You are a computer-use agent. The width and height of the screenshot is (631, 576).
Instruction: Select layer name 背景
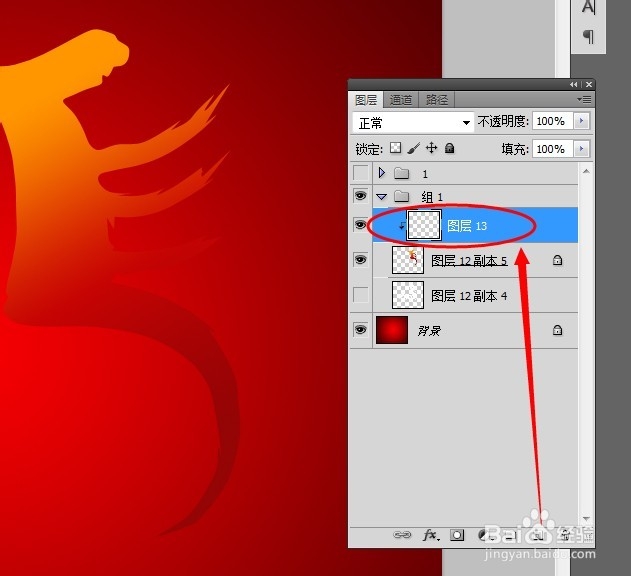coord(429,331)
